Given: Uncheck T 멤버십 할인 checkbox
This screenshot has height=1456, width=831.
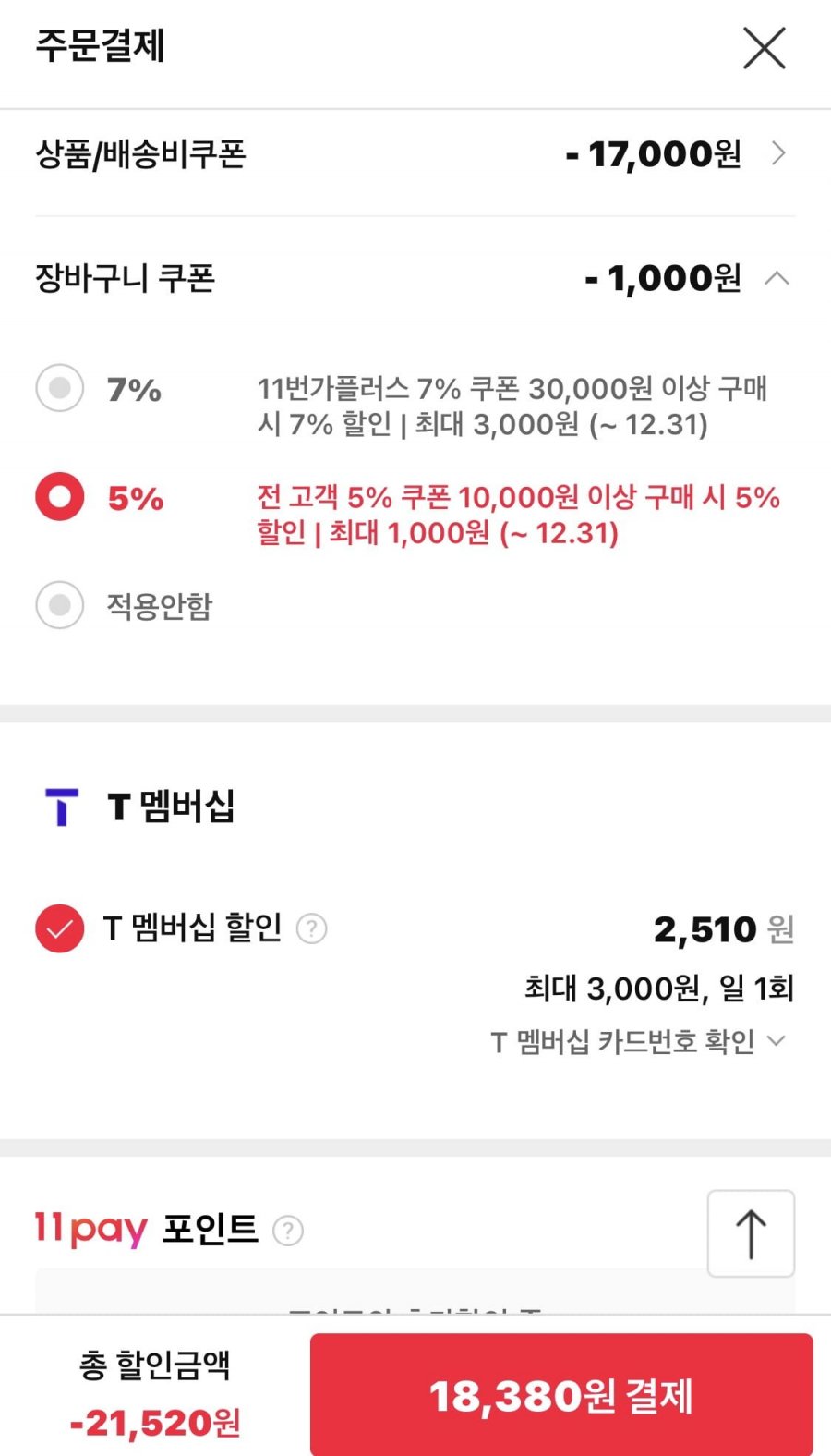Looking at the screenshot, I should [x=60, y=928].
